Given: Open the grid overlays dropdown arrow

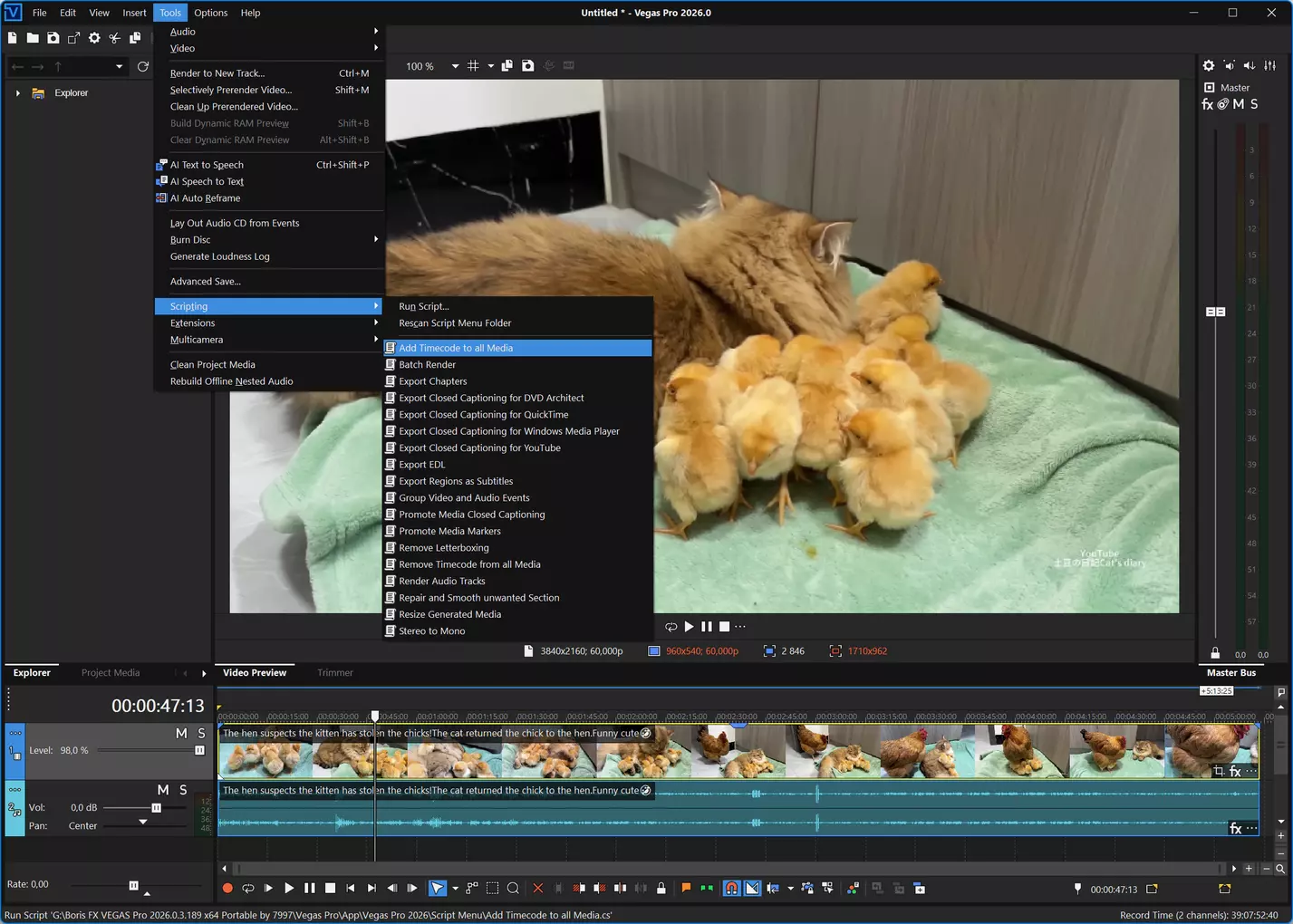Looking at the screenshot, I should (x=491, y=66).
